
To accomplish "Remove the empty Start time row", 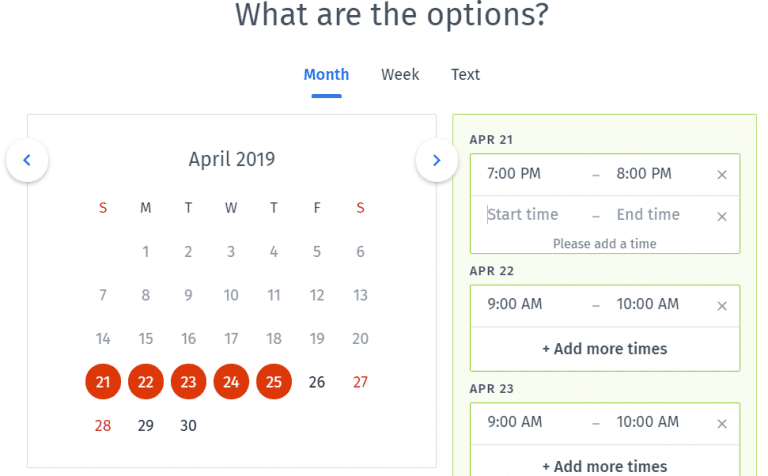I will point(722,216).
